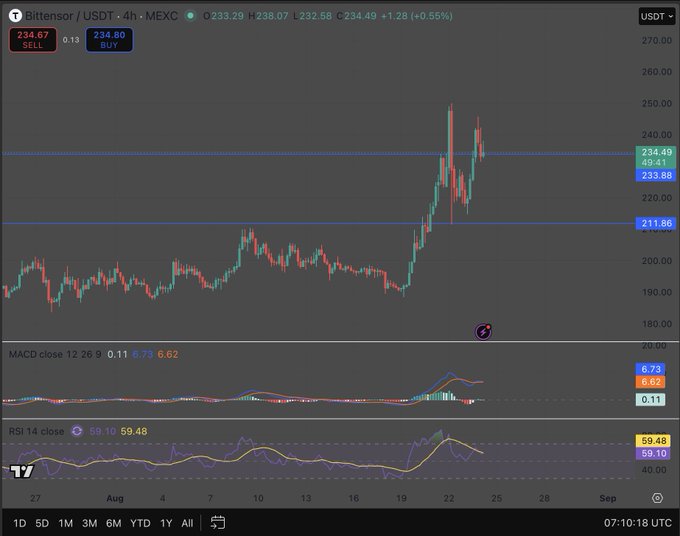This screenshot has width=680, height=536.
Task: Click the 211.86 horizontal line price label
Action: coord(656,223)
